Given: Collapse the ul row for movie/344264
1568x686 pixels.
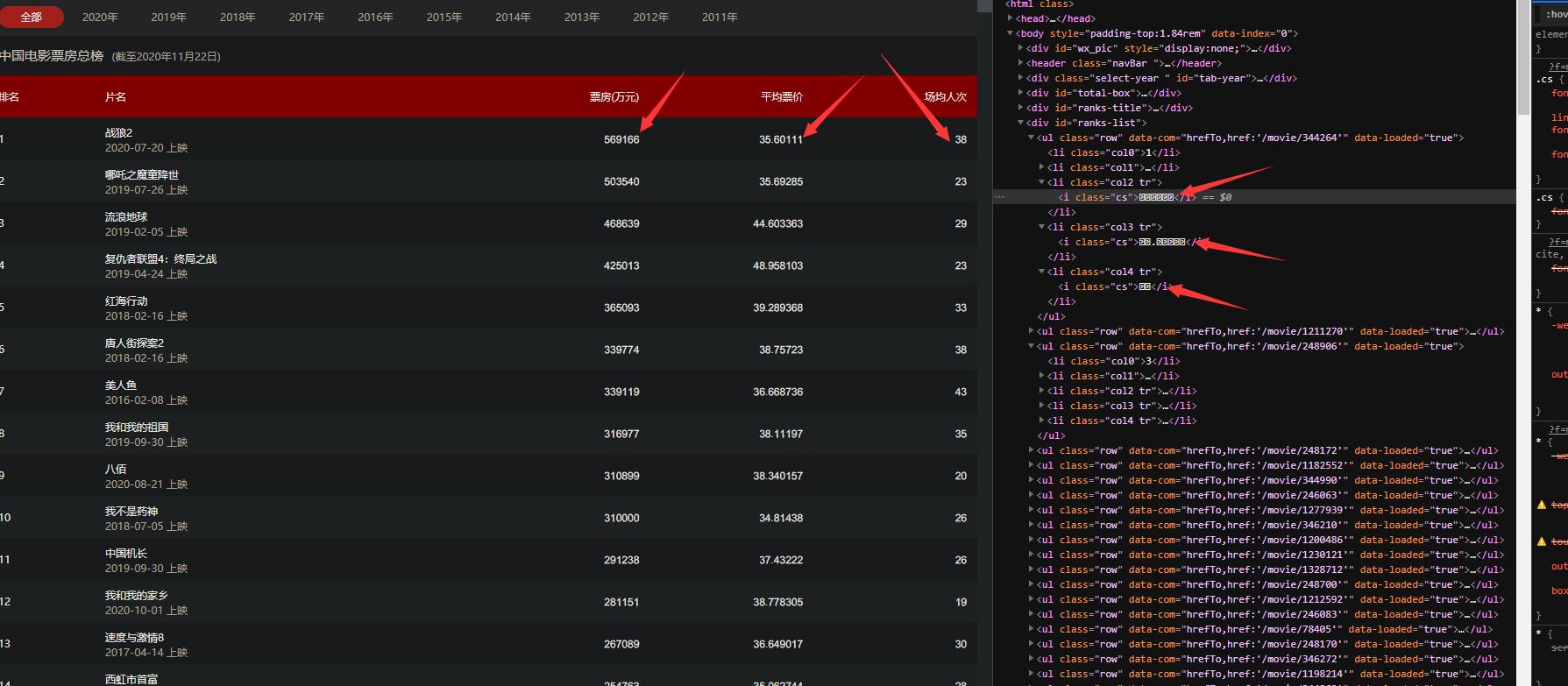Looking at the screenshot, I should pos(1032,138).
